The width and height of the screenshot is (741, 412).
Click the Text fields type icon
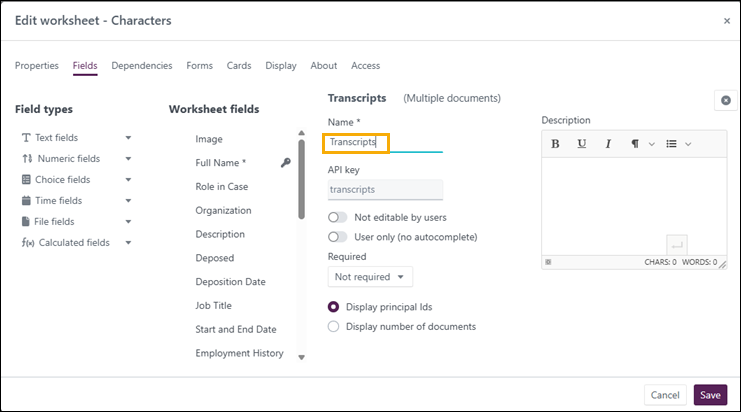click(x=26, y=138)
